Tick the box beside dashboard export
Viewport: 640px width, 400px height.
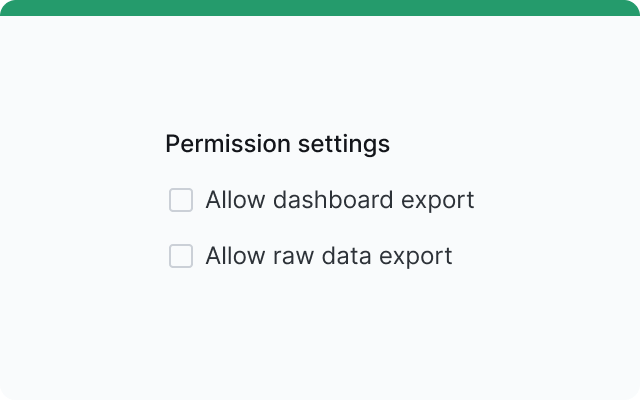click(x=181, y=201)
